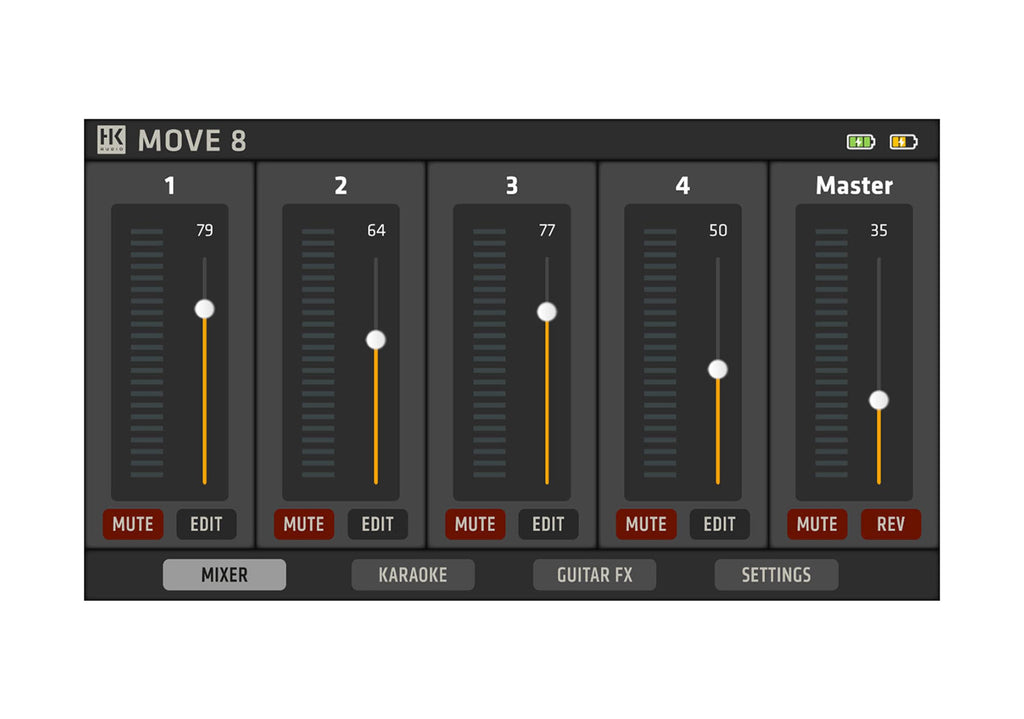Click the green battery status icon
The width and height of the screenshot is (1024, 719).
pyautogui.click(x=861, y=142)
